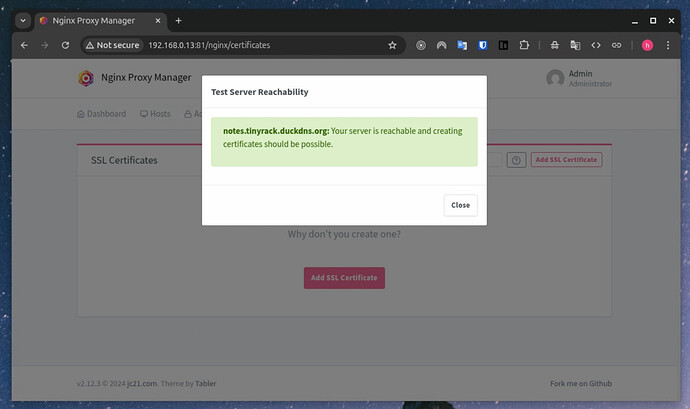Go forward to the next page

[44, 45]
